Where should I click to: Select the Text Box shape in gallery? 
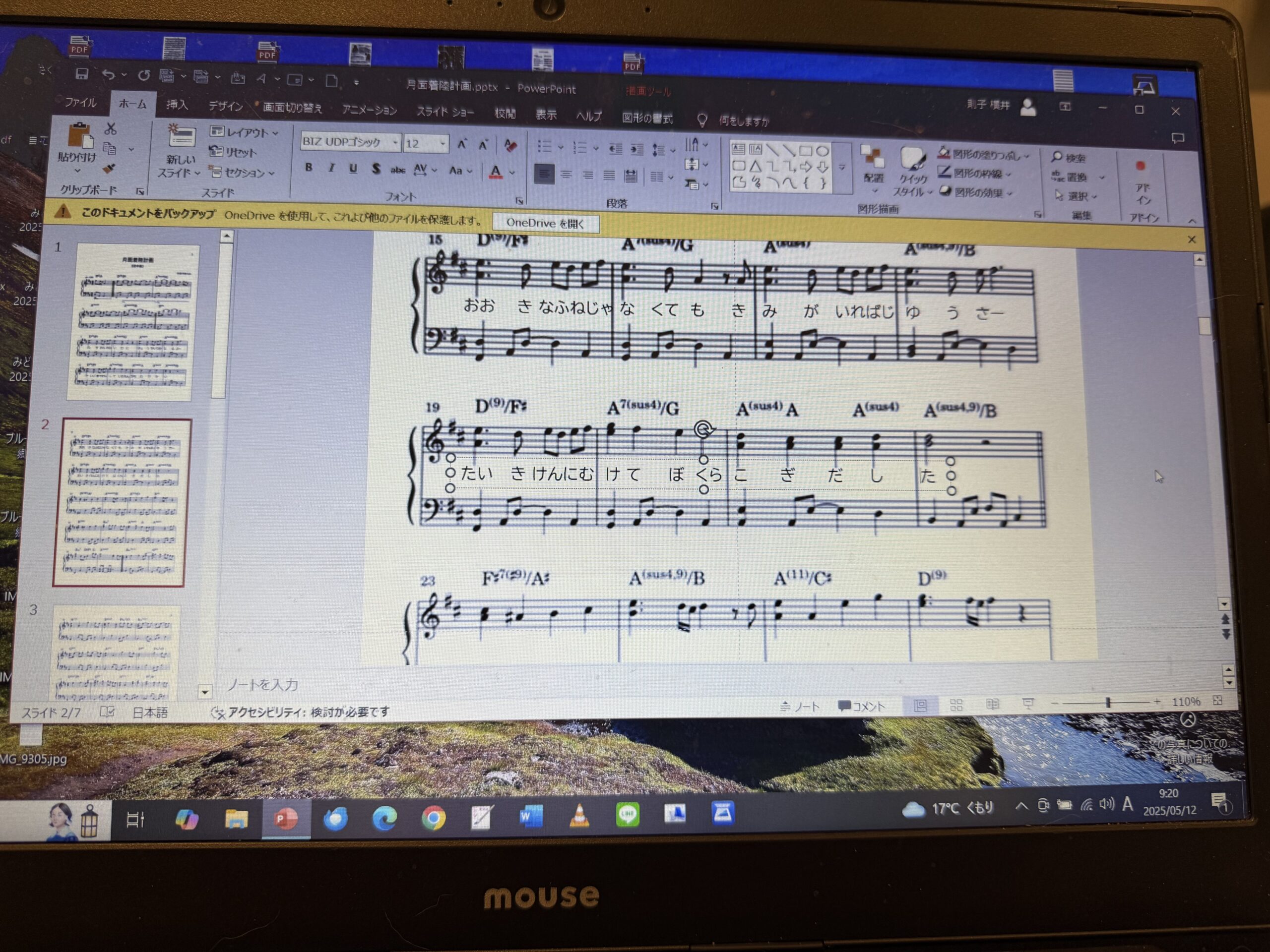pyautogui.click(x=738, y=149)
